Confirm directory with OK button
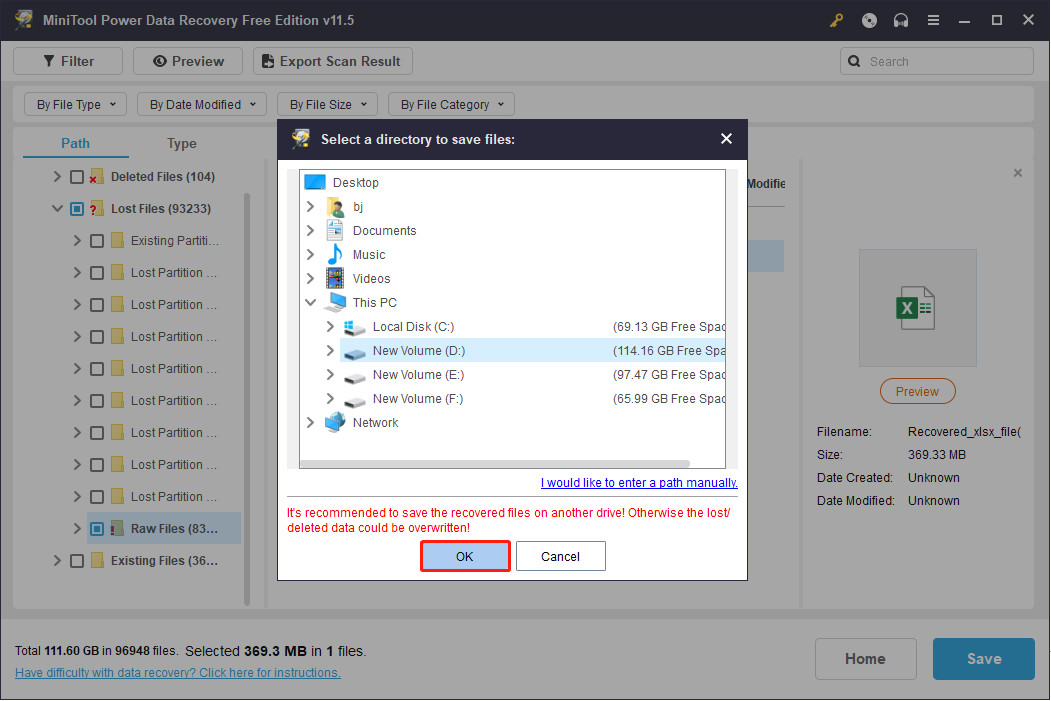This screenshot has height=701, width=1051. [465, 556]
